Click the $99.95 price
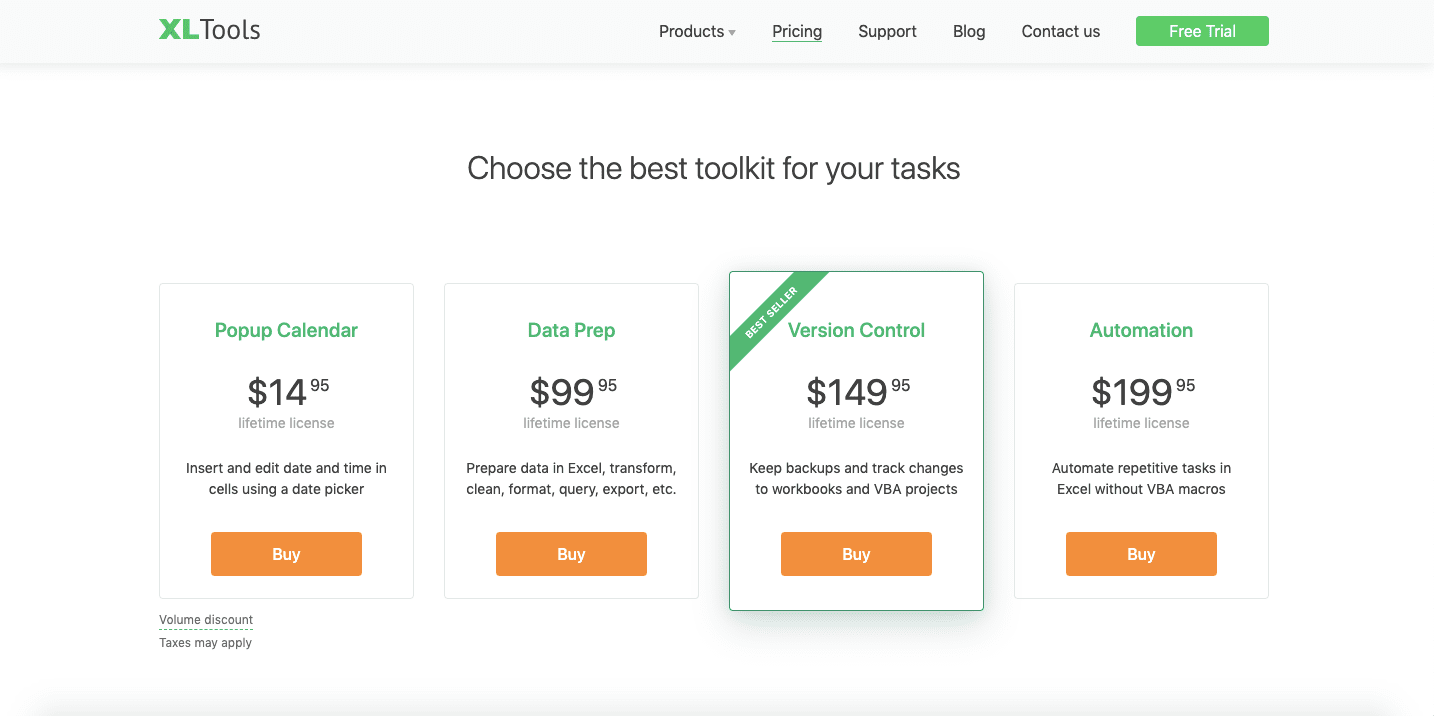Screen dimensions: 1434x716 [573, 391]
